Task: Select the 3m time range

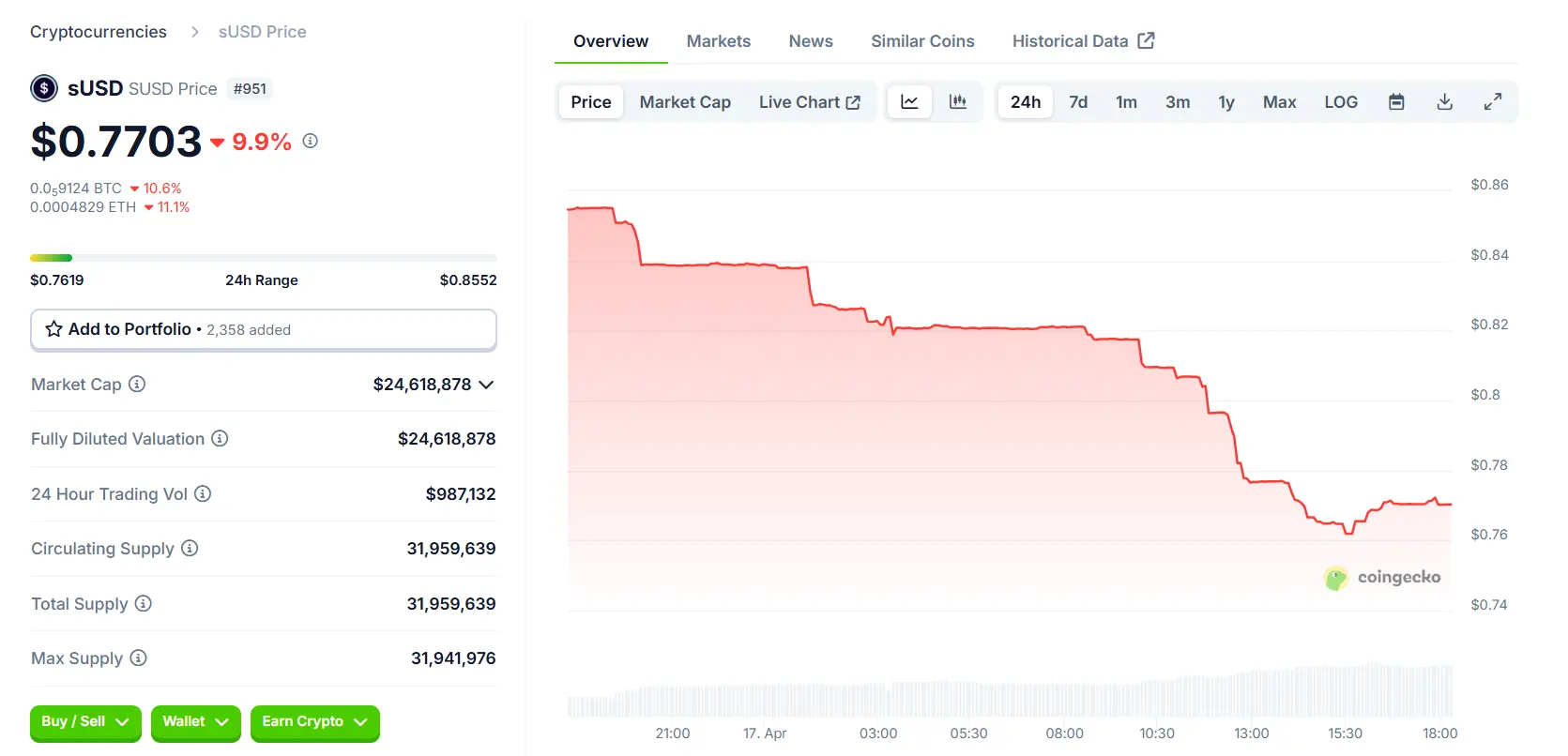Action: 1178,101
